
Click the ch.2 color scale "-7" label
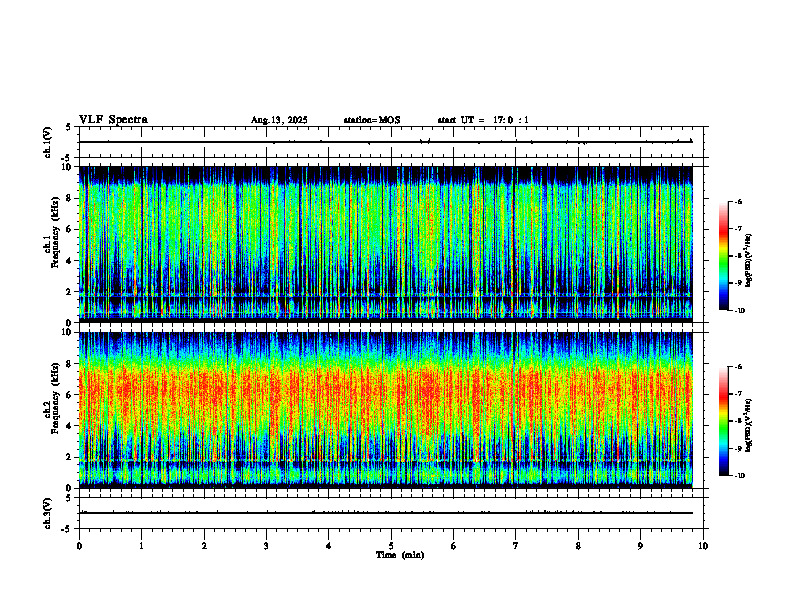738,394
